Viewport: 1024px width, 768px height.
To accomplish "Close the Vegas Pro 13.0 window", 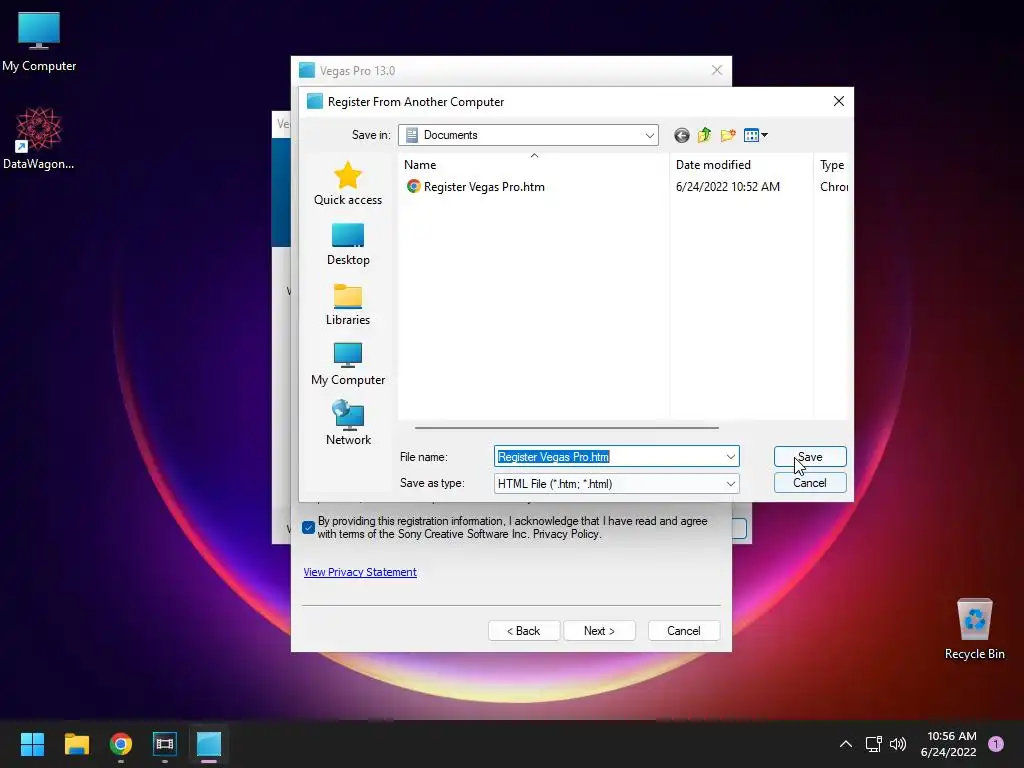I will pyautogui.click(x=716, y=71).
